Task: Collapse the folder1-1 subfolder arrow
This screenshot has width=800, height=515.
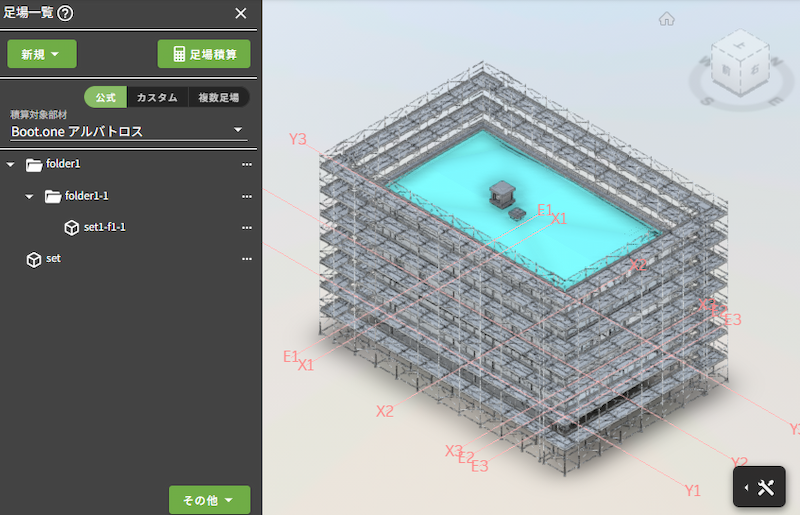Action: pyautogui.click(x=30, y=196)
